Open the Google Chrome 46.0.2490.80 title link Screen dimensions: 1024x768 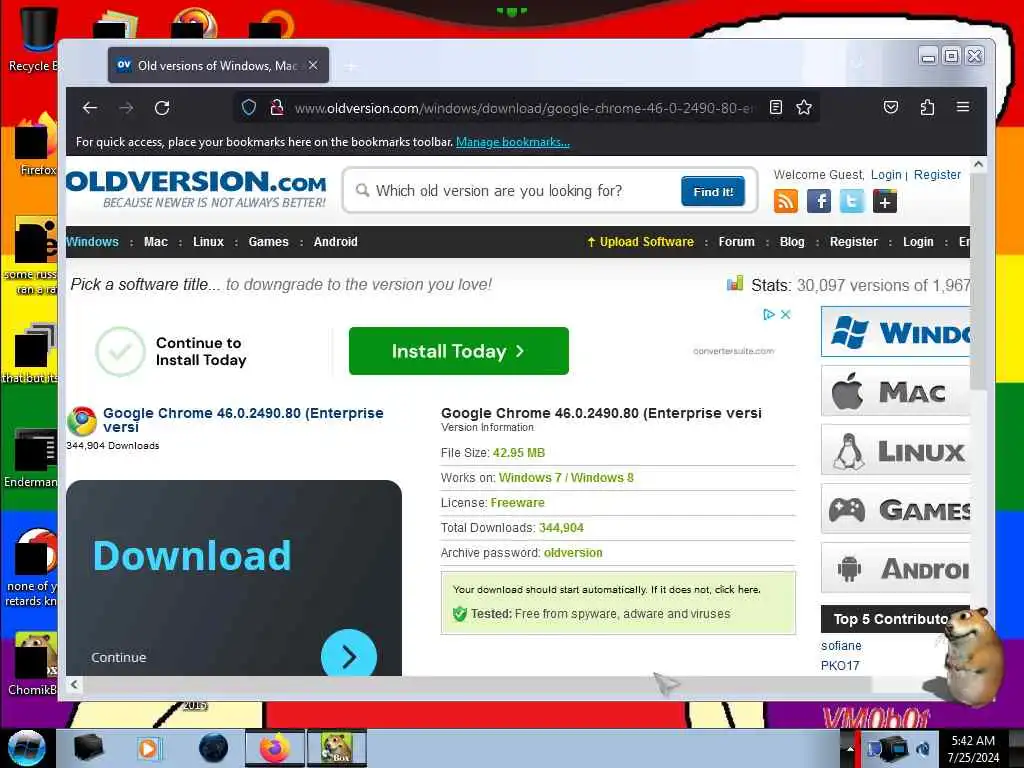pyautogui.click(x=243, y=419)
